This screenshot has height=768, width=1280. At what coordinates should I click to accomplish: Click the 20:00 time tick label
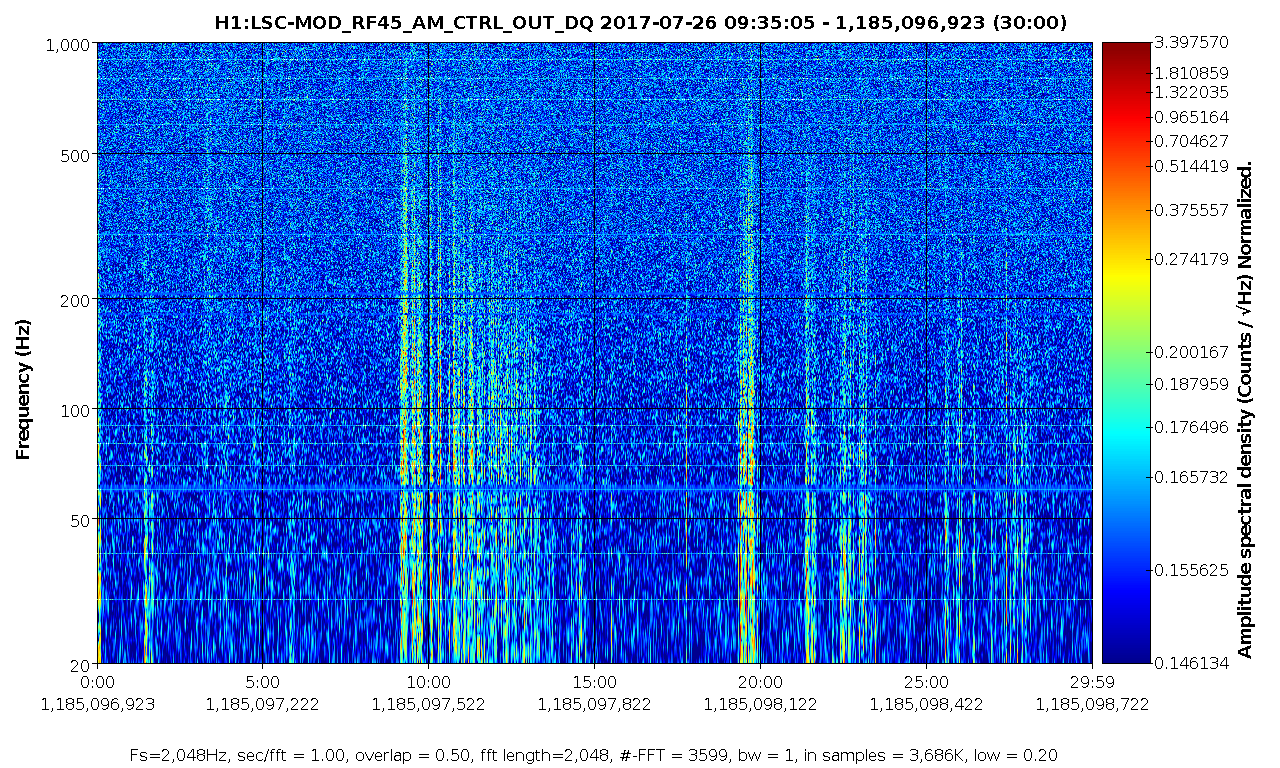tap(760, 684)
